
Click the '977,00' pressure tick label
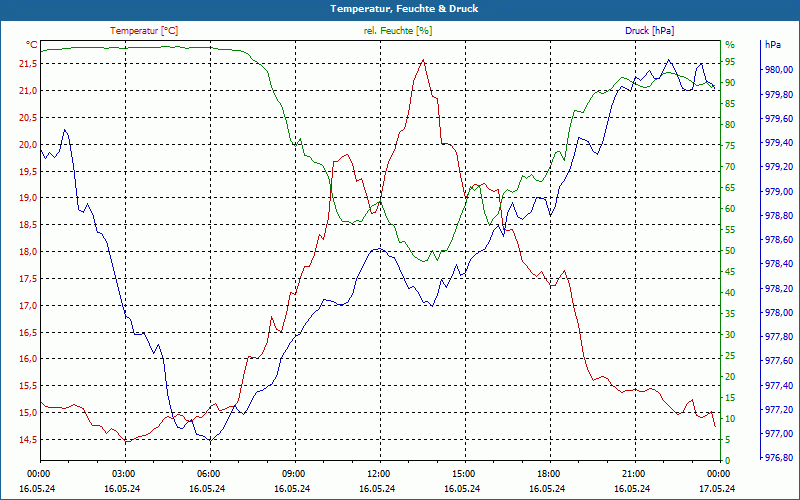coord(779,434)
